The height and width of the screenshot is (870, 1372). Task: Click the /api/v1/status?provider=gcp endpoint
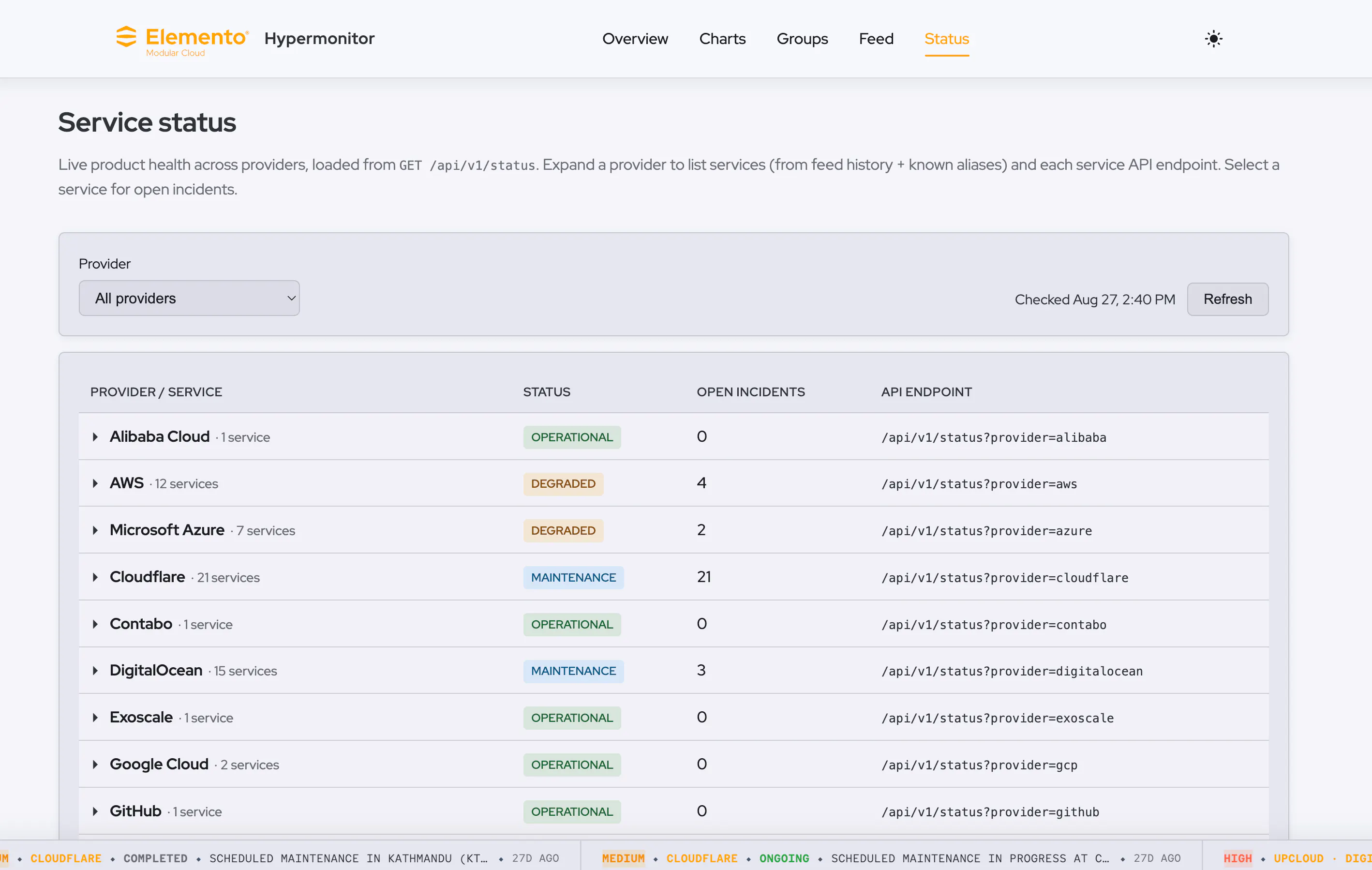click(x=980, y=765)
